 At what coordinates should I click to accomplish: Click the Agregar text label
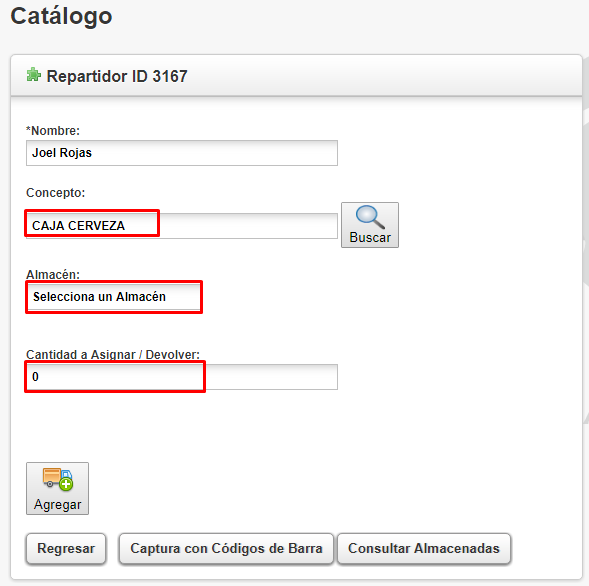point(57,504)
